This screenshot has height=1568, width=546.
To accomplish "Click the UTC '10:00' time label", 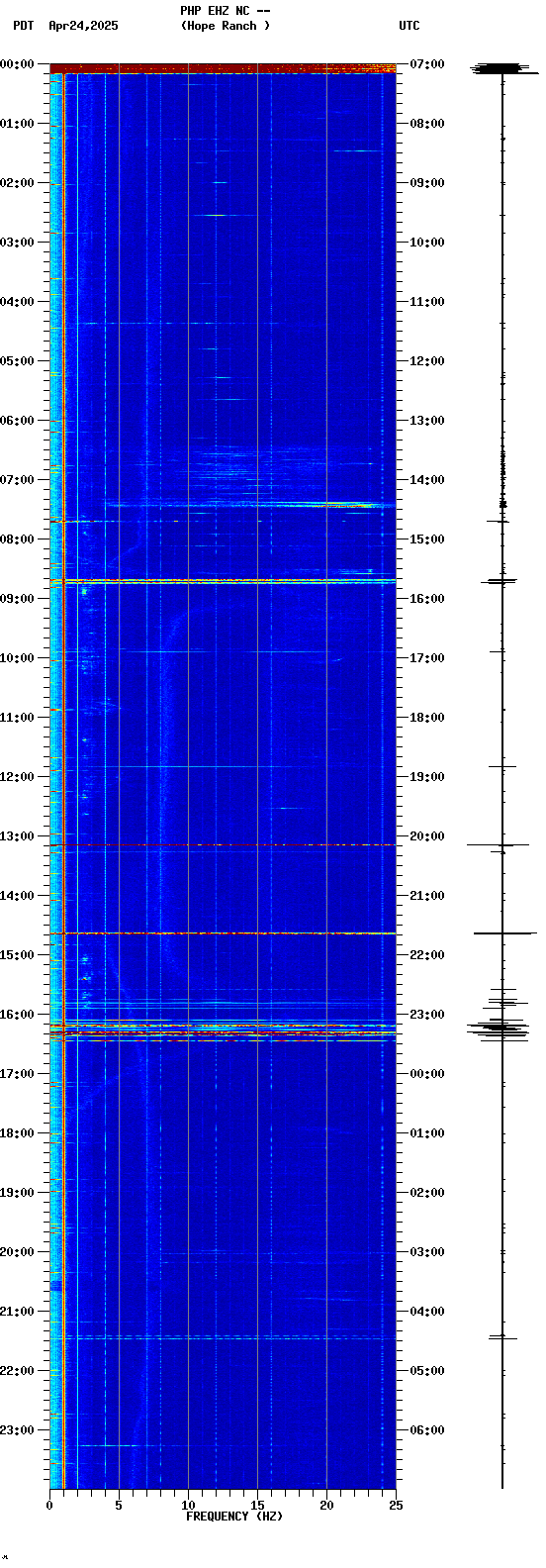I will (x=426, y=243).
